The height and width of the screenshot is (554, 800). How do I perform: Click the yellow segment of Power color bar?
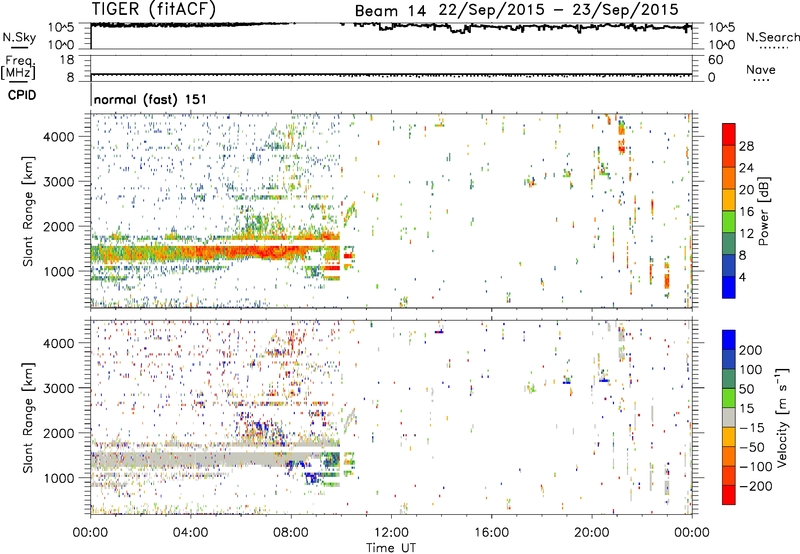pyautogui.click(x=729, y=200)
